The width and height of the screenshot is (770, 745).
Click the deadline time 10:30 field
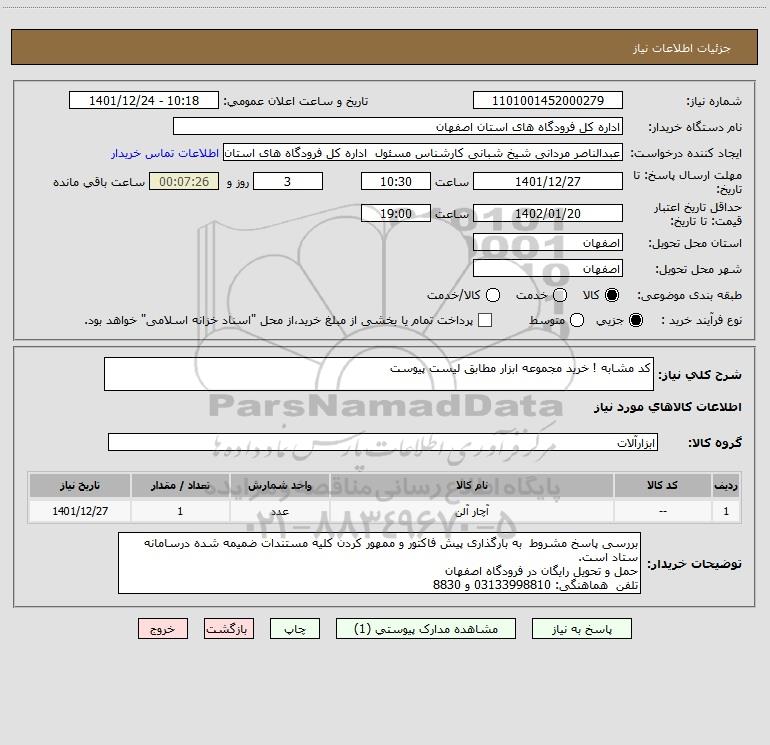396,181
